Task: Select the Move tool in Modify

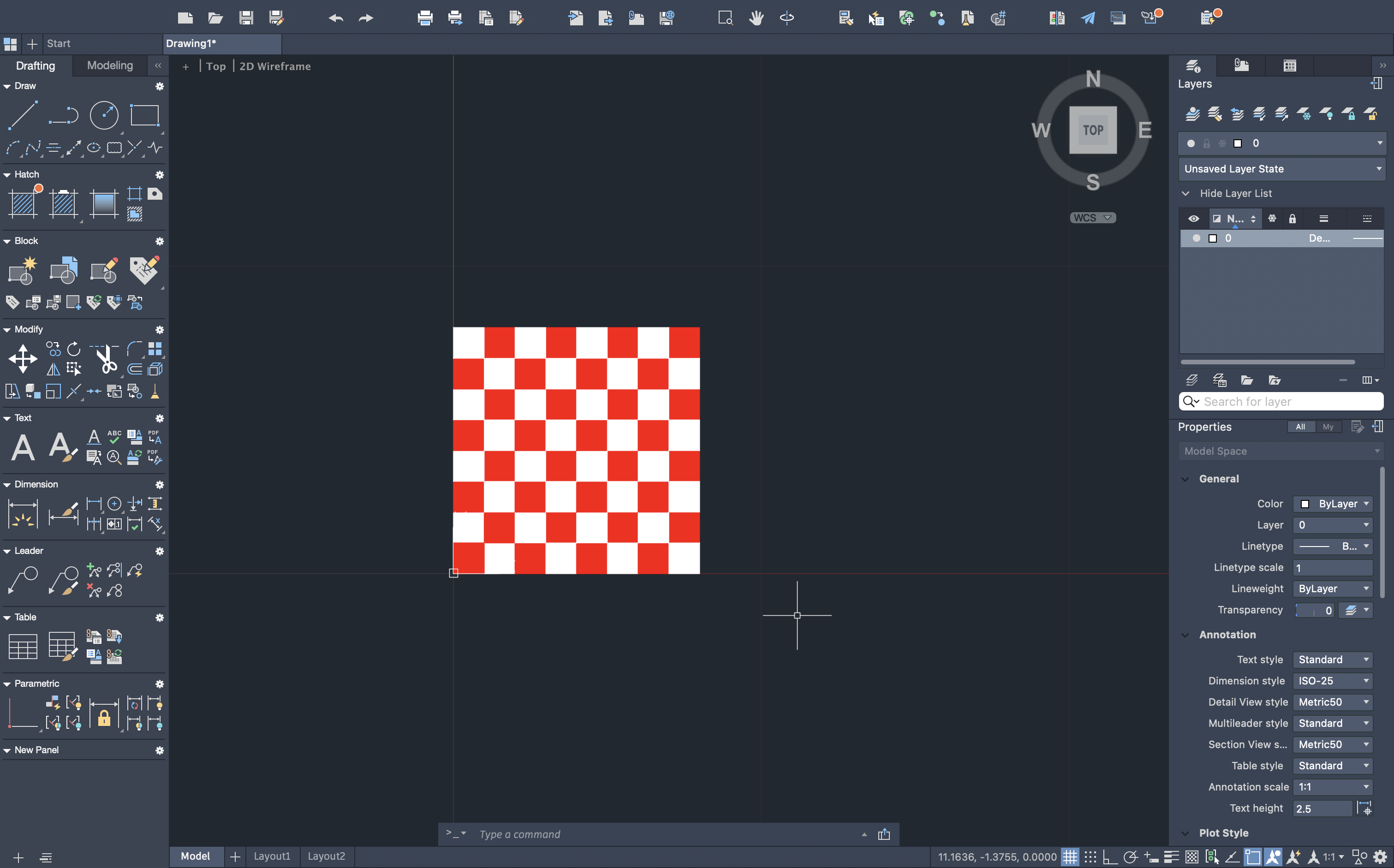Action: click(x=23, y=359)
